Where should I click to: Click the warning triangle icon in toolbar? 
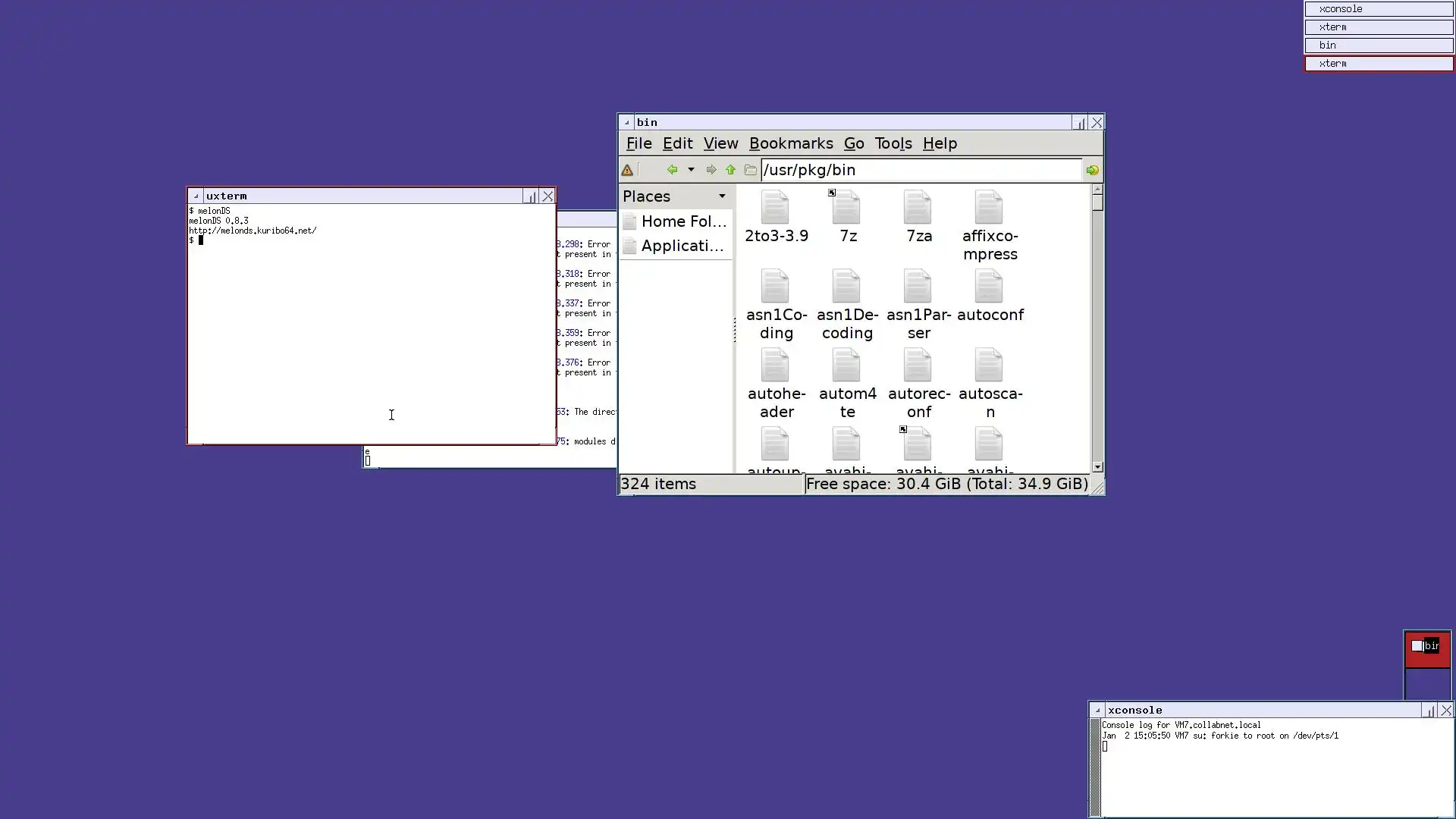(627, 171)
